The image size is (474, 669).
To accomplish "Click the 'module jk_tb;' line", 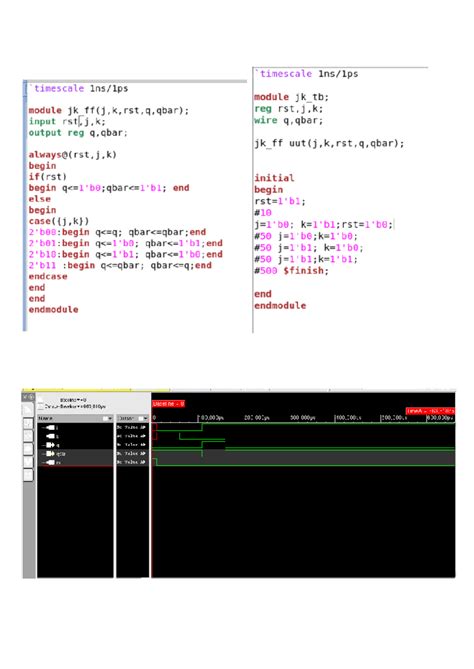I will click(291, 97).
